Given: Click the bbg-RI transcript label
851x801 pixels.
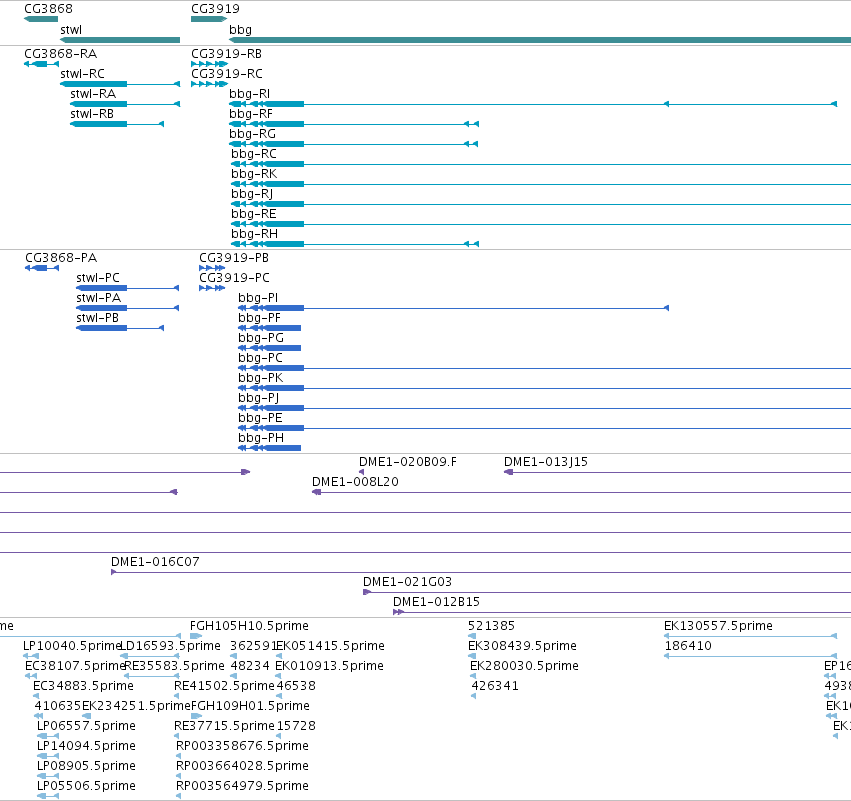Looking at the screenshot, I should pos(249,94).
